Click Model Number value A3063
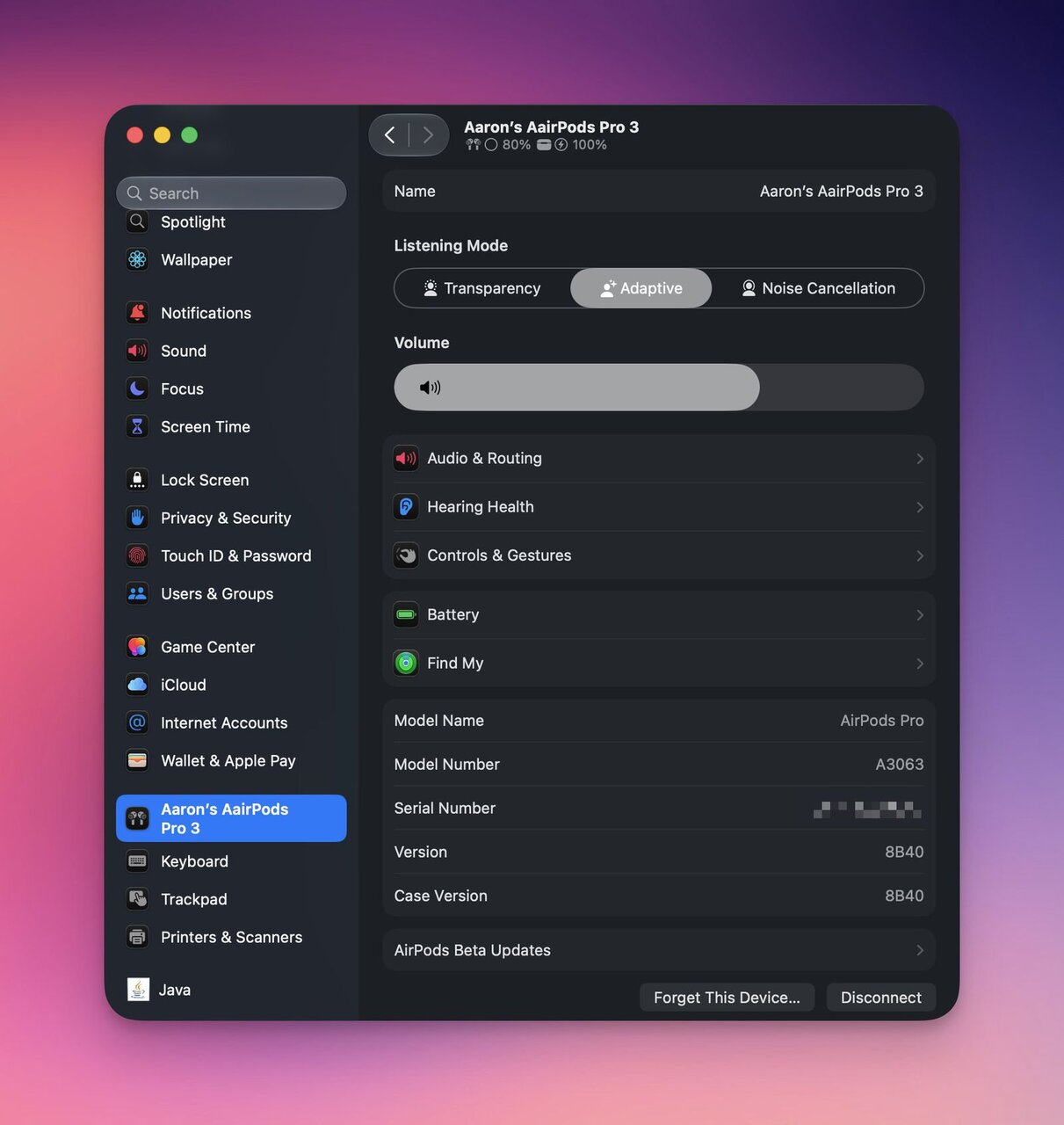Screen dimensions: 1064x1125 tap(900, 765)
